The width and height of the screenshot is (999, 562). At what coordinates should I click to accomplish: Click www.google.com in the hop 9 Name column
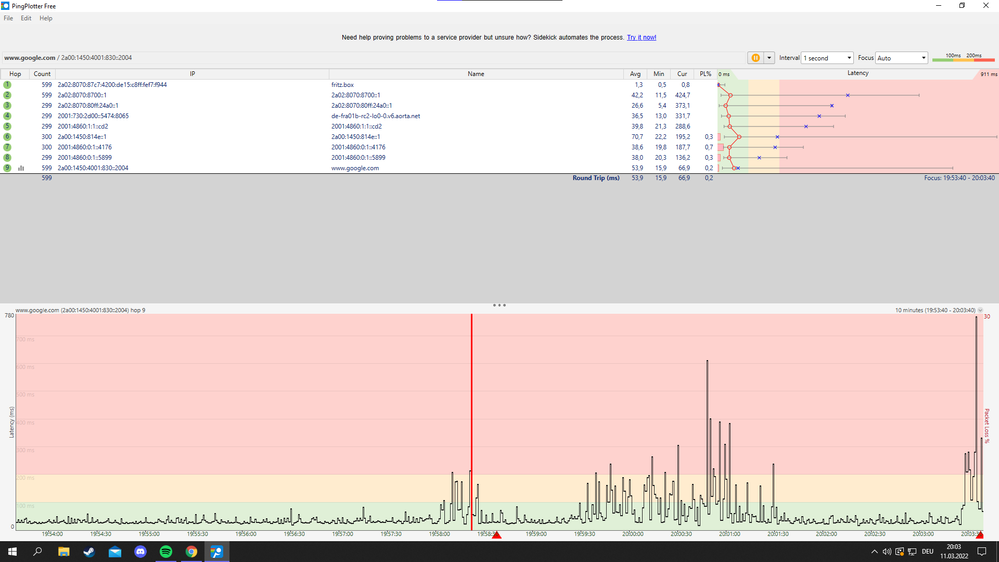pos(355,168)
